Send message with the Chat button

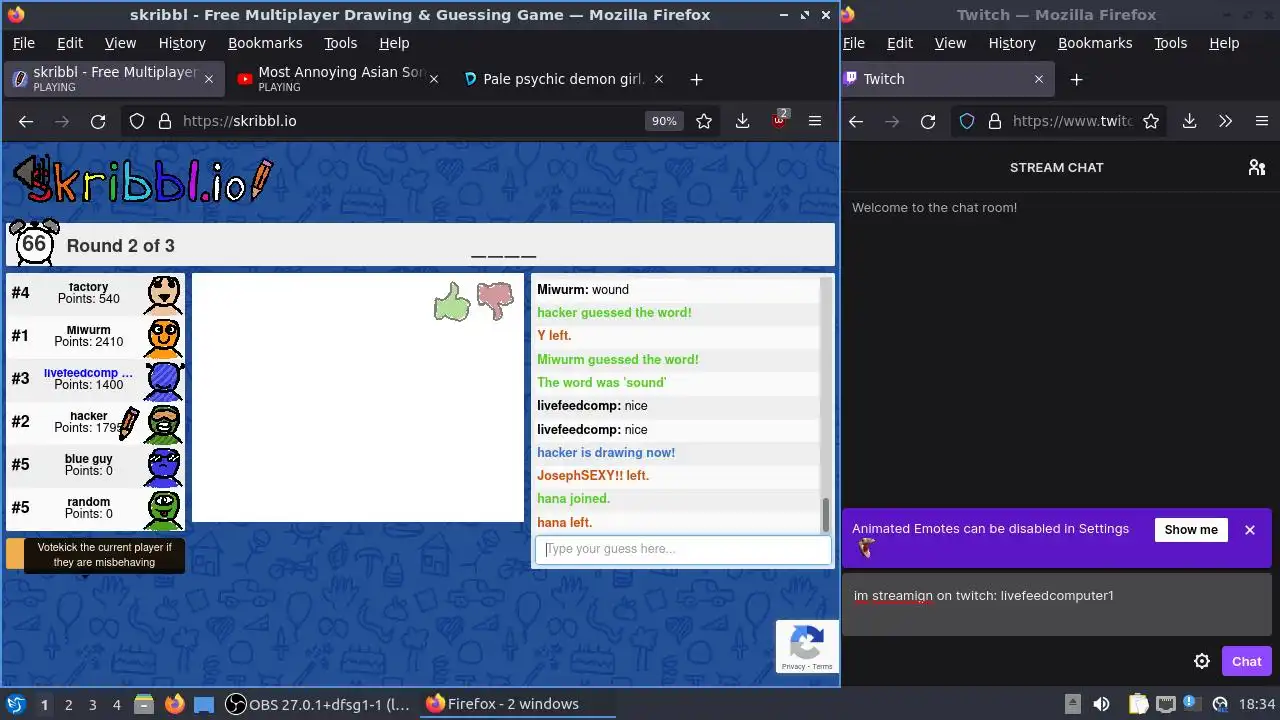coord(1246,661)
